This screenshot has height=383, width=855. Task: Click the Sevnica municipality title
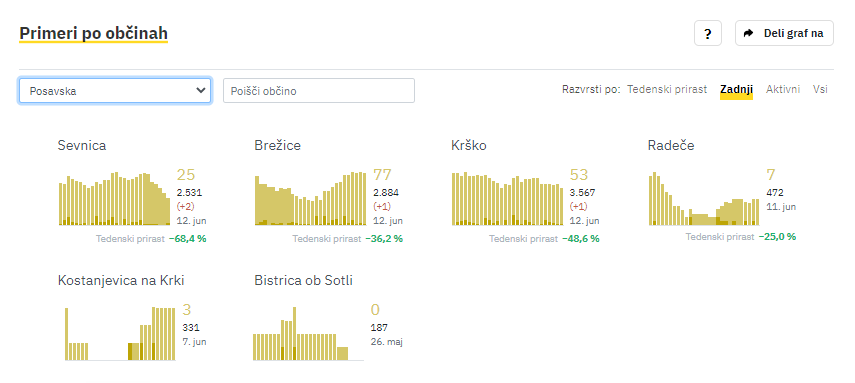[82, 146]
